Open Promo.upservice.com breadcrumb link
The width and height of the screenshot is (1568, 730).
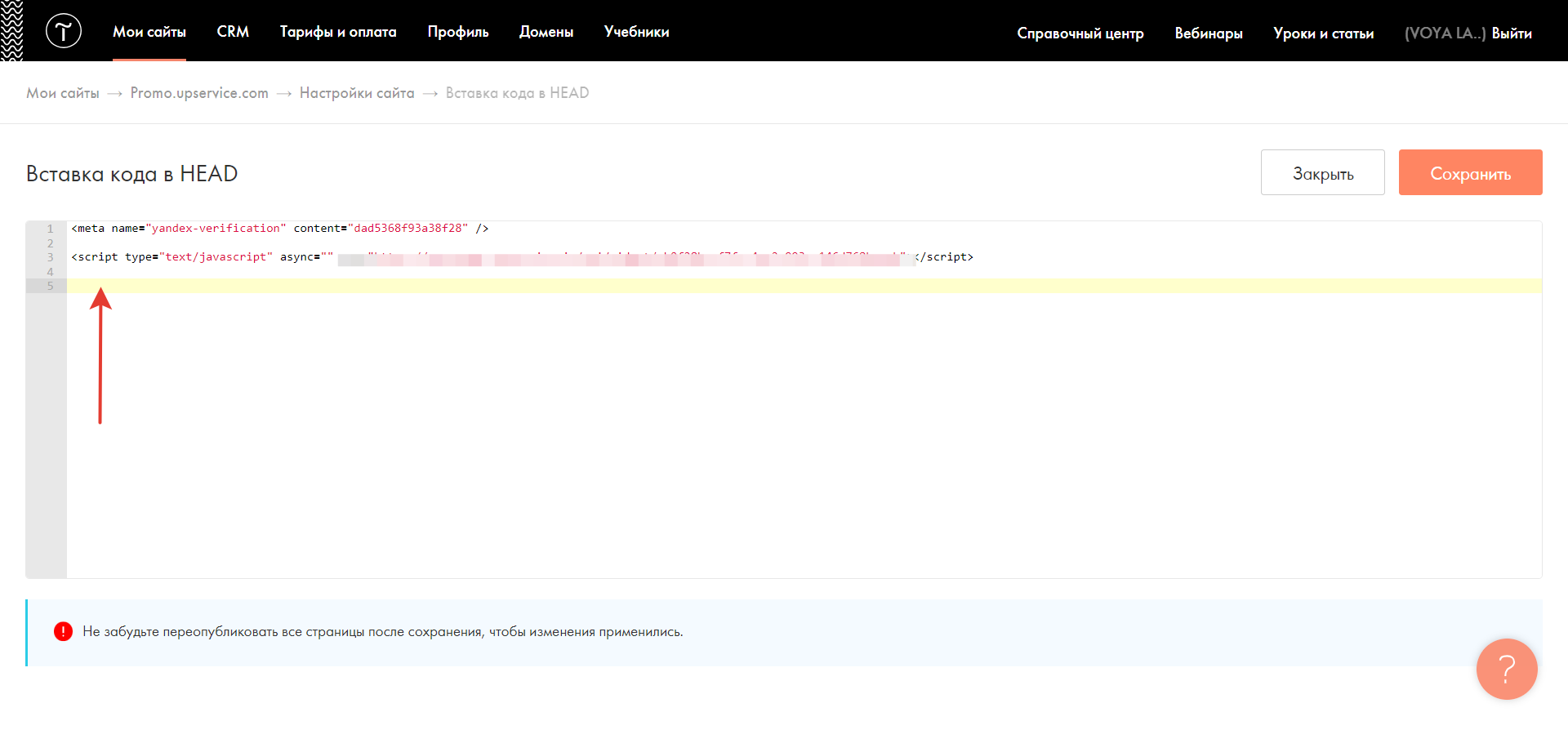[199, 93]
